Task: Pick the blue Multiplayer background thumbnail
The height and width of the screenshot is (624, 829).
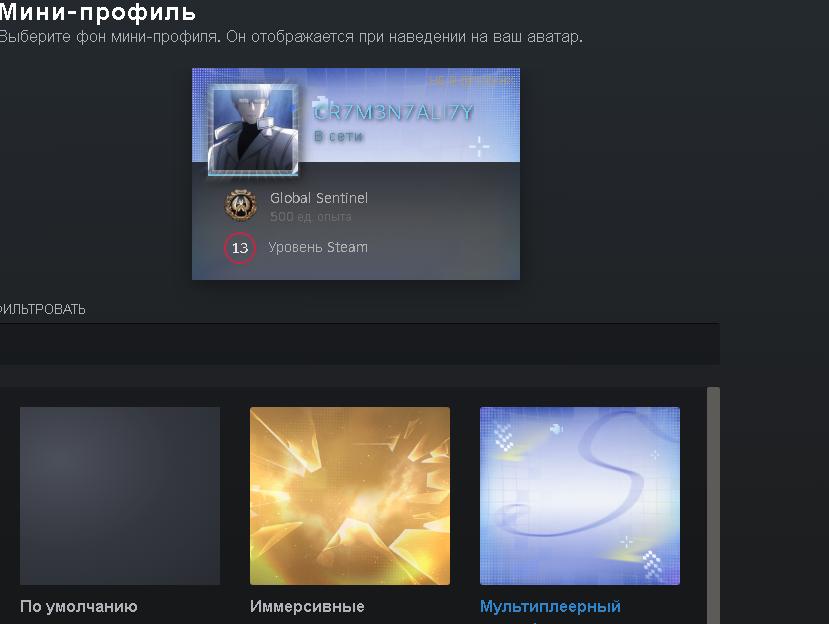Action: (x=580, y=495)
